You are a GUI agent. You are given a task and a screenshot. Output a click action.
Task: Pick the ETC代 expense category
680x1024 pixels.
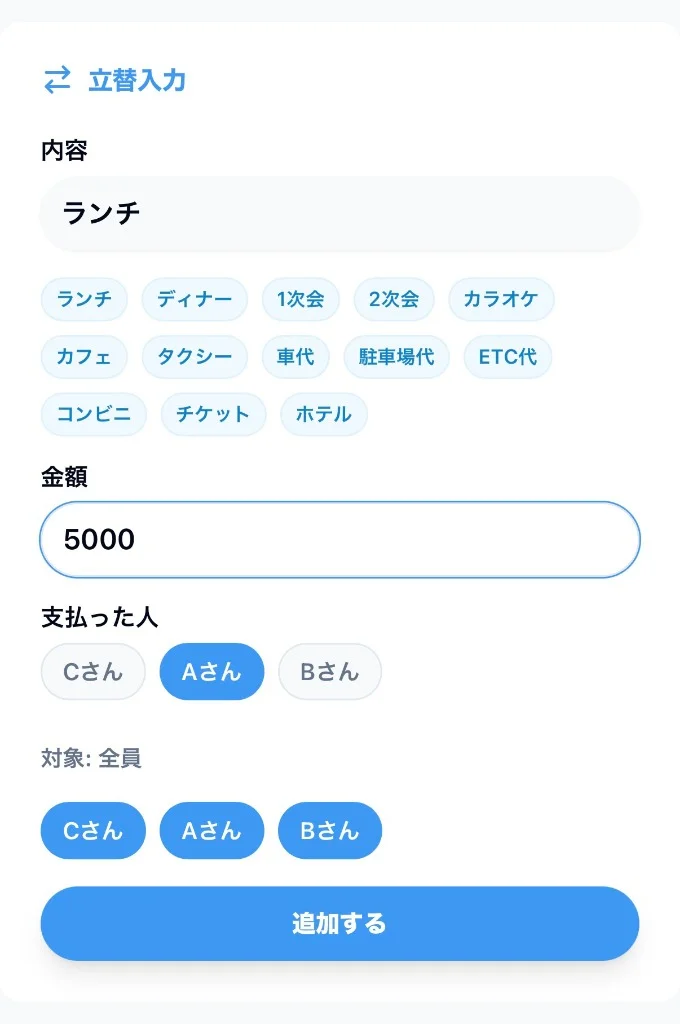coord(507,357)
